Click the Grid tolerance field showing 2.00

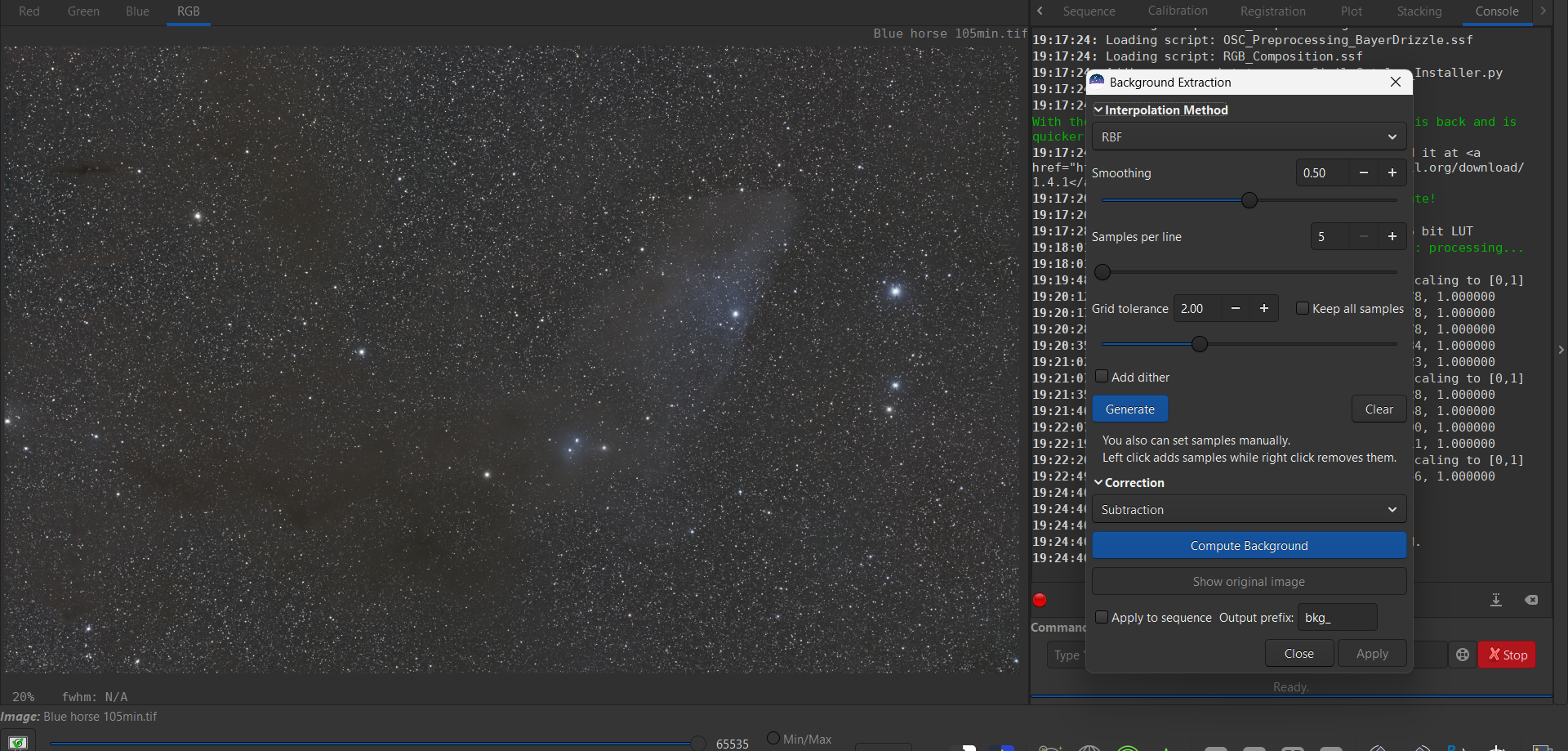point(1197,308)
